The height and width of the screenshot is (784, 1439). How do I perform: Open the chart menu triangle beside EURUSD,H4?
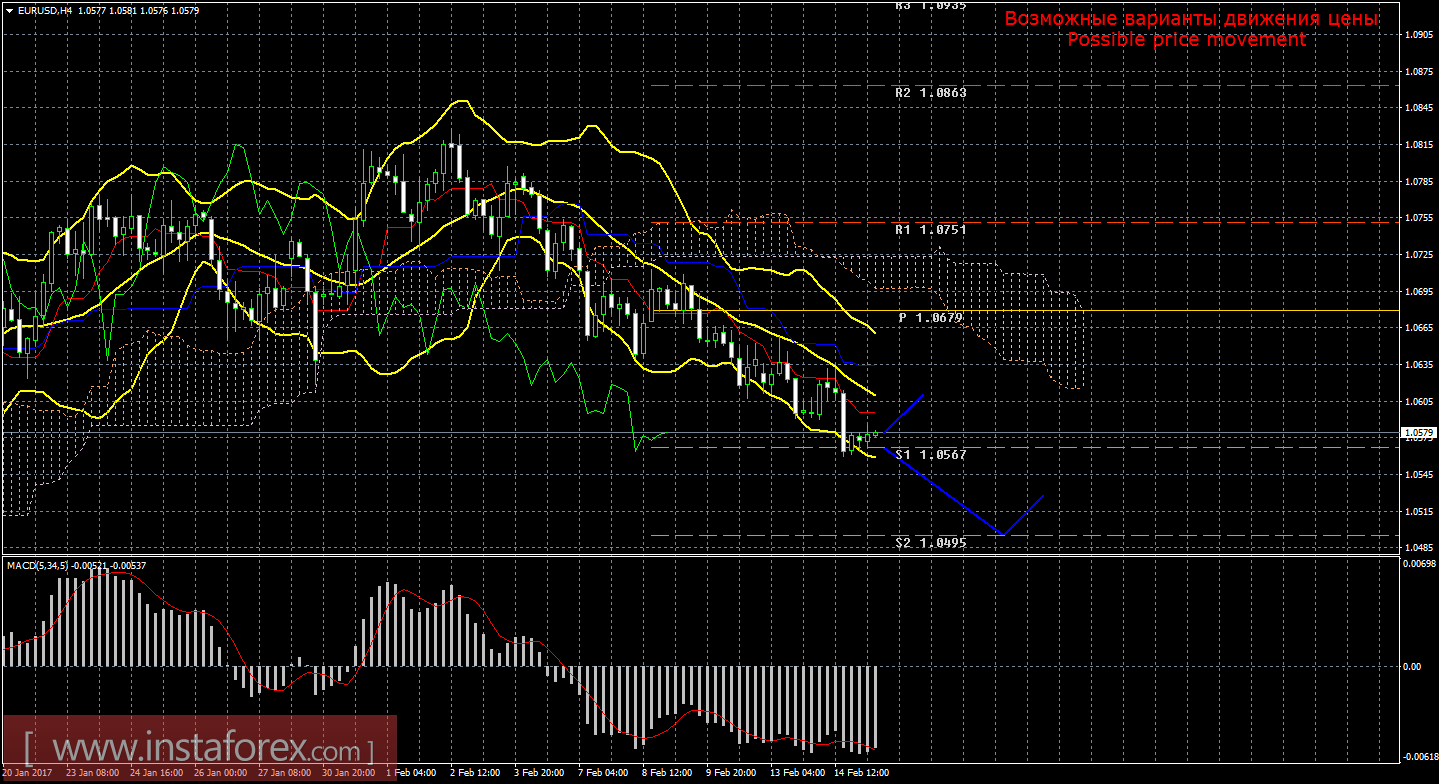click(x=9, y=11)
